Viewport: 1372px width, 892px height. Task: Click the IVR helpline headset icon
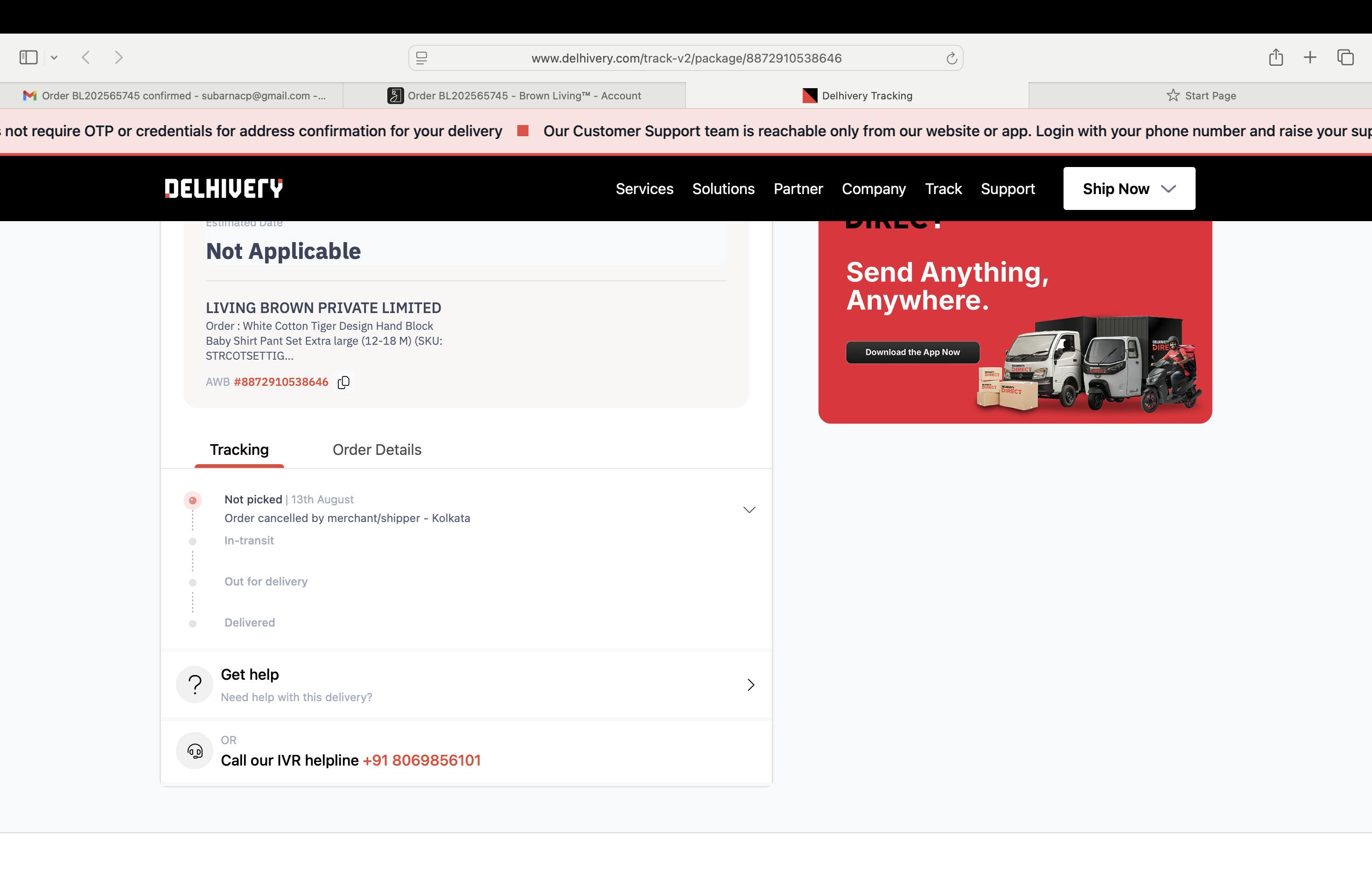click(x=195, y=751)
